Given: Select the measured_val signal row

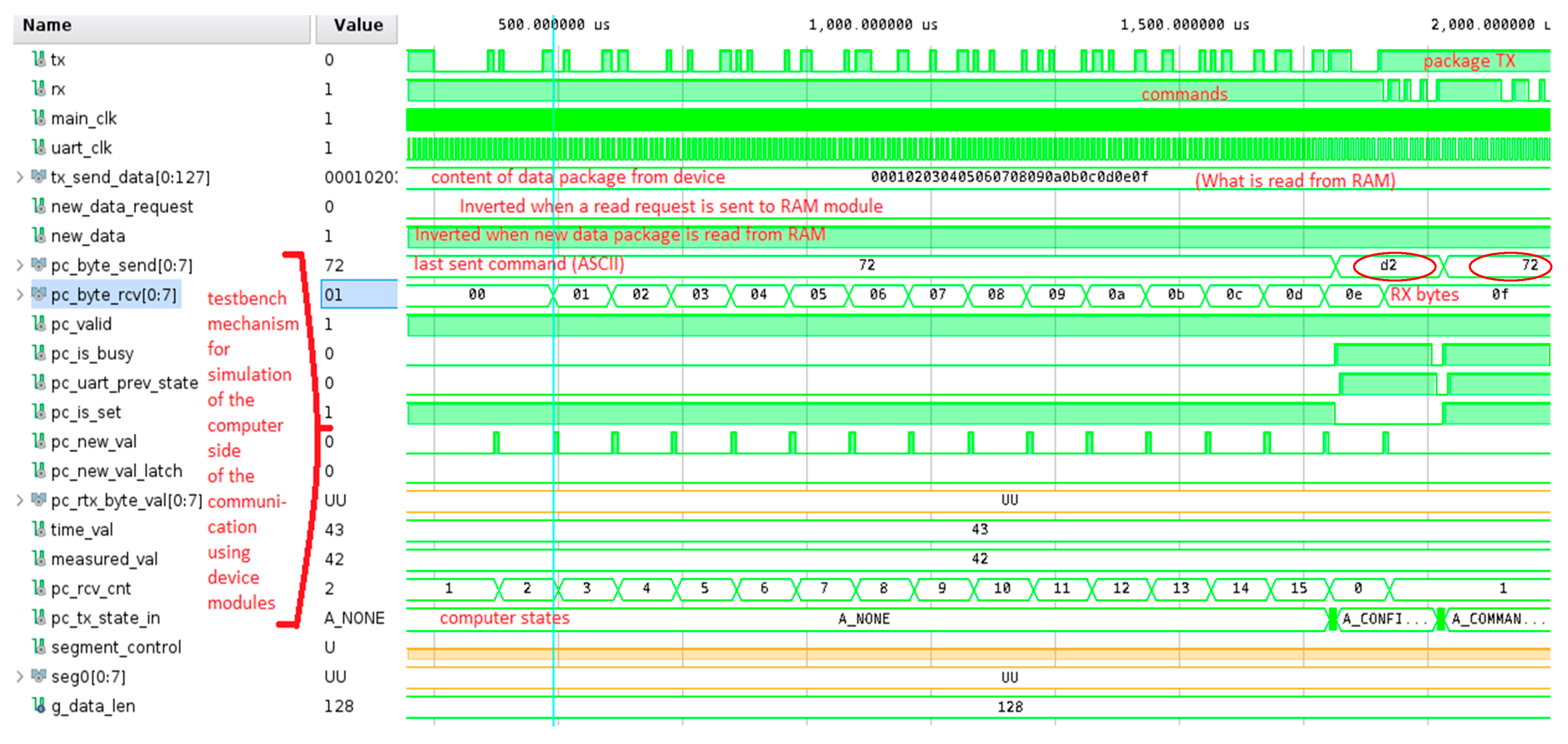Looking at the screenshot, I should click(104, 558).
